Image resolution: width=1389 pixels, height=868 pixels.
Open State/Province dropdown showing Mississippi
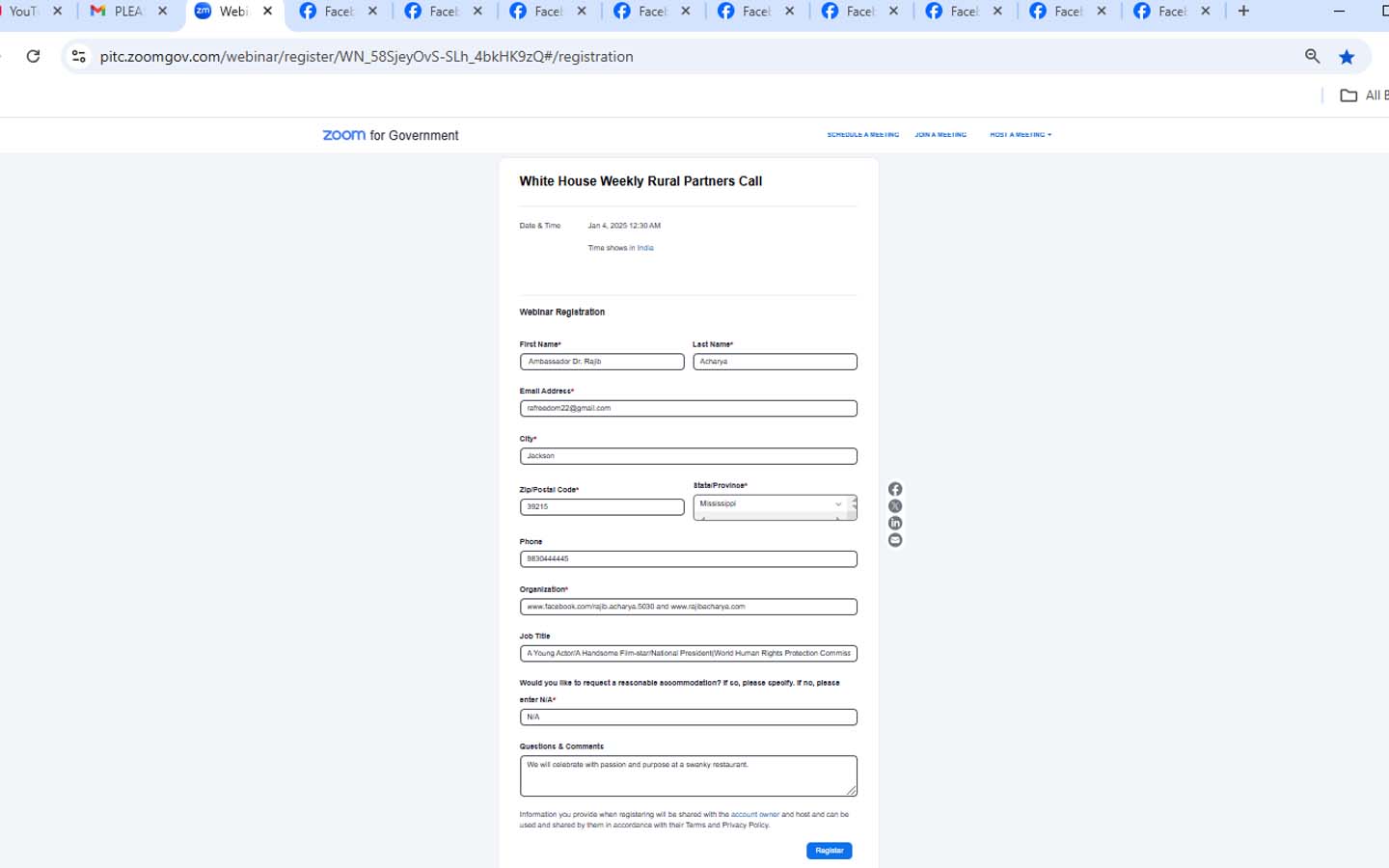(771, 504)
